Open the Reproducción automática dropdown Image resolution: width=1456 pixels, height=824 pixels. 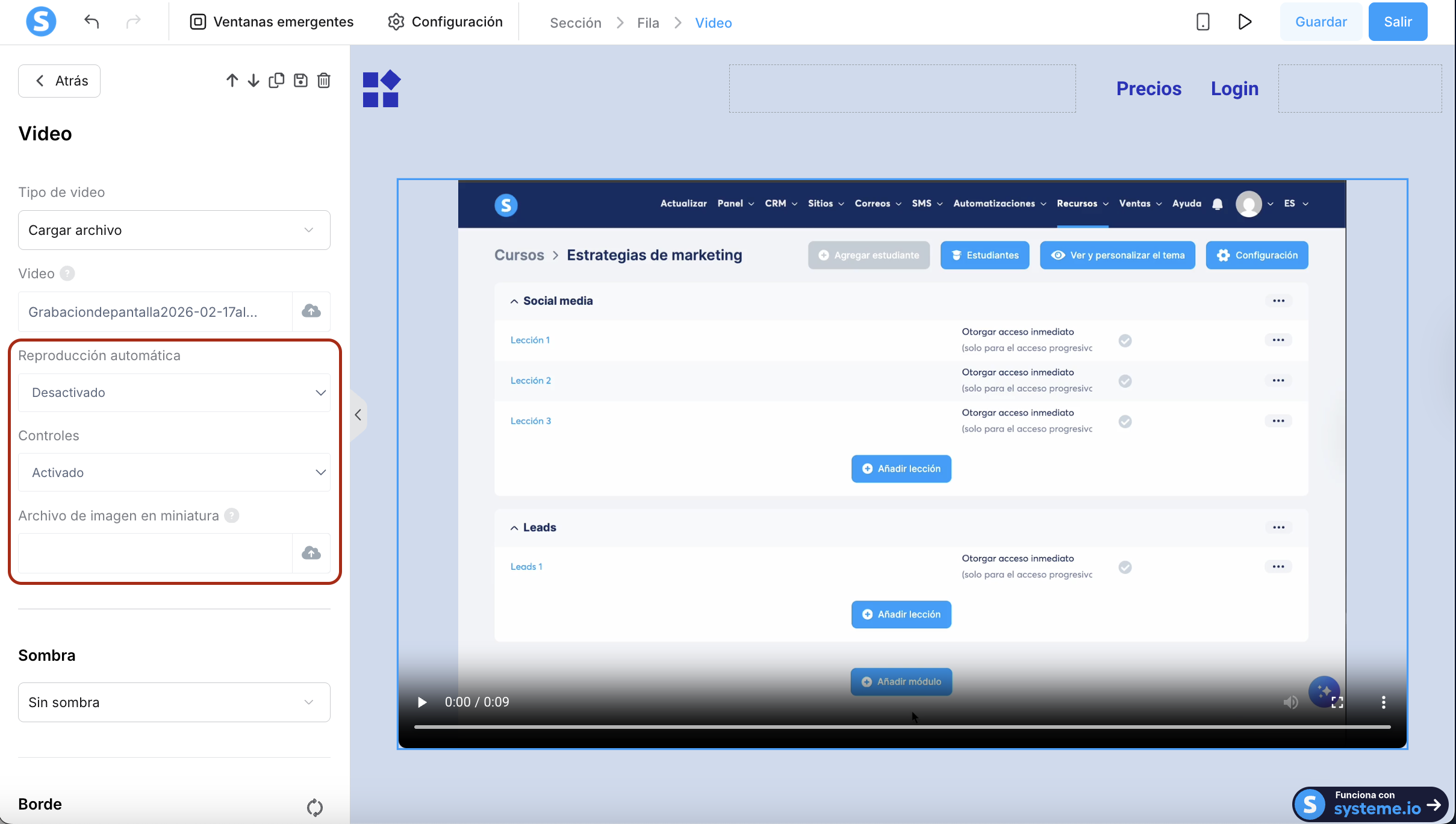click(174, 393)
